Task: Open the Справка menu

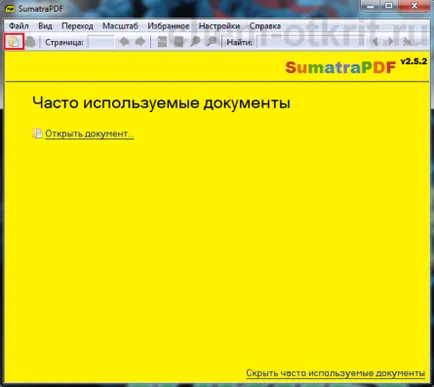Action: pyautogui.click(x=265, y=26)
